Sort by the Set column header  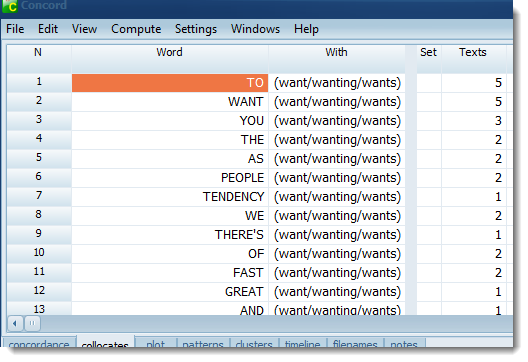[428, 59]
